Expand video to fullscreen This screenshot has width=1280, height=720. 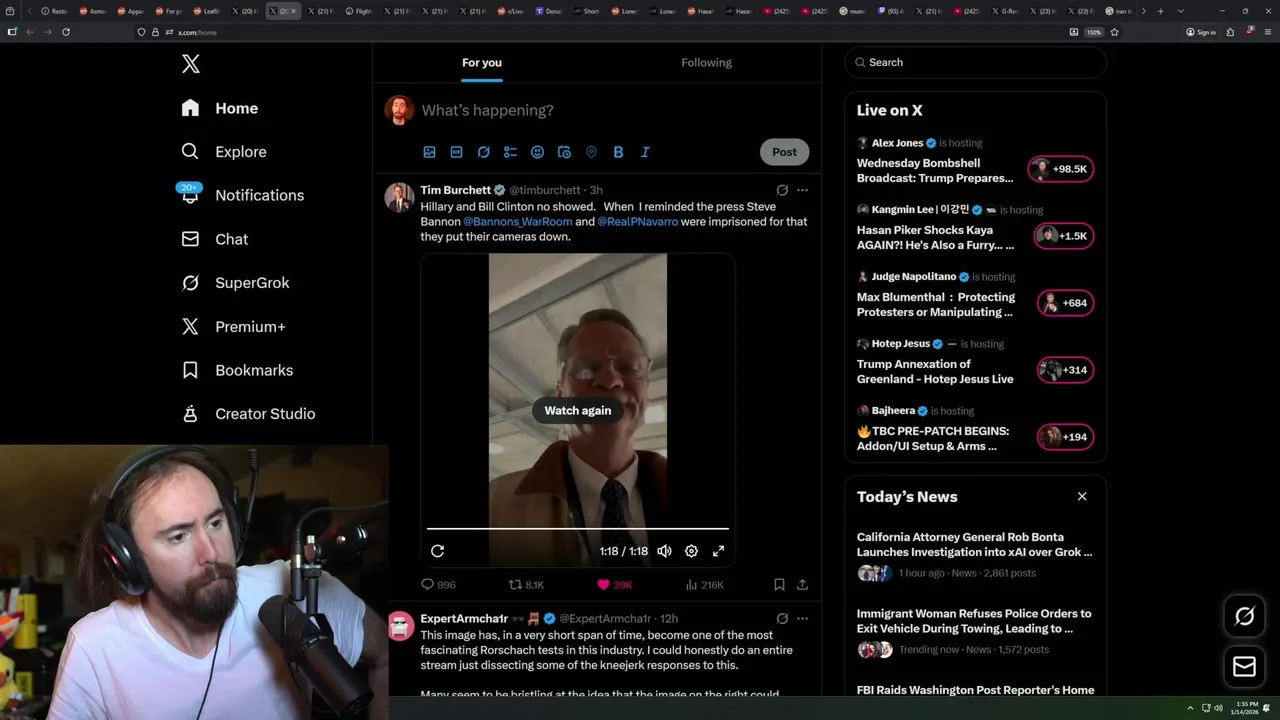click(718, 551)
